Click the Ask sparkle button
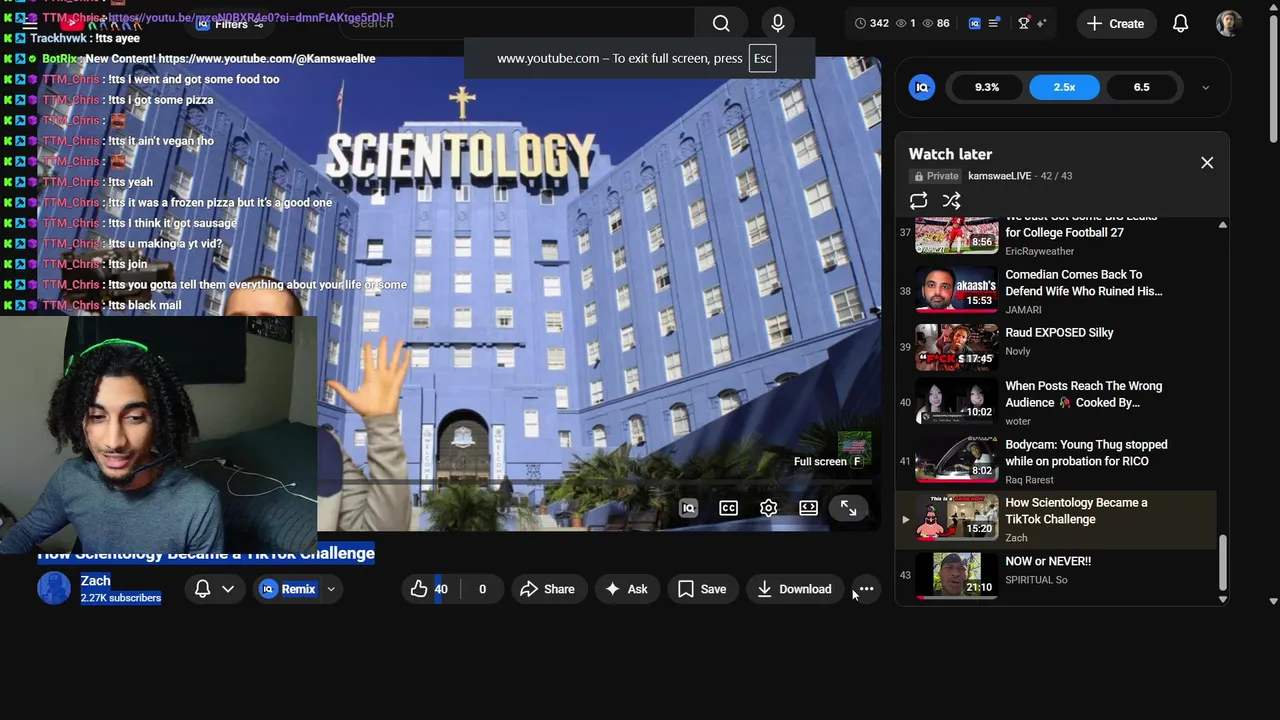1280x720 pixels. click(x=626, y=589)
